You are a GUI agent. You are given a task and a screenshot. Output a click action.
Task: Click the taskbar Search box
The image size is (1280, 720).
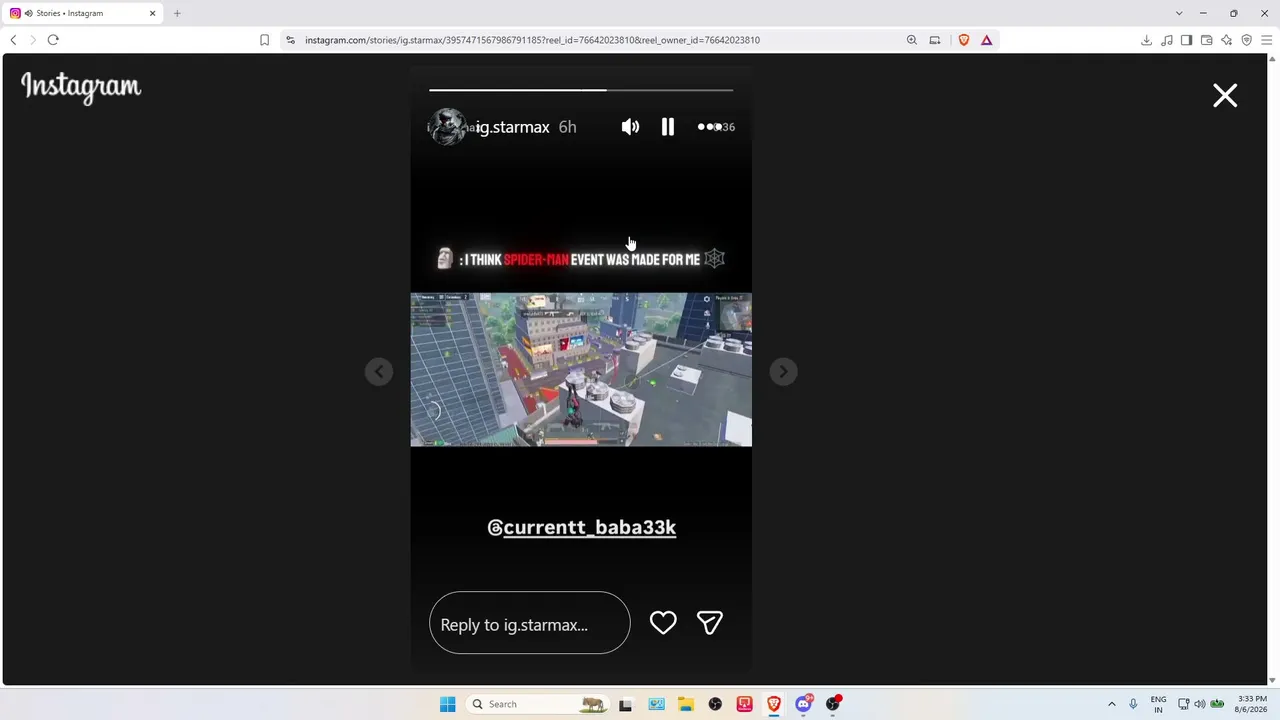538,704
